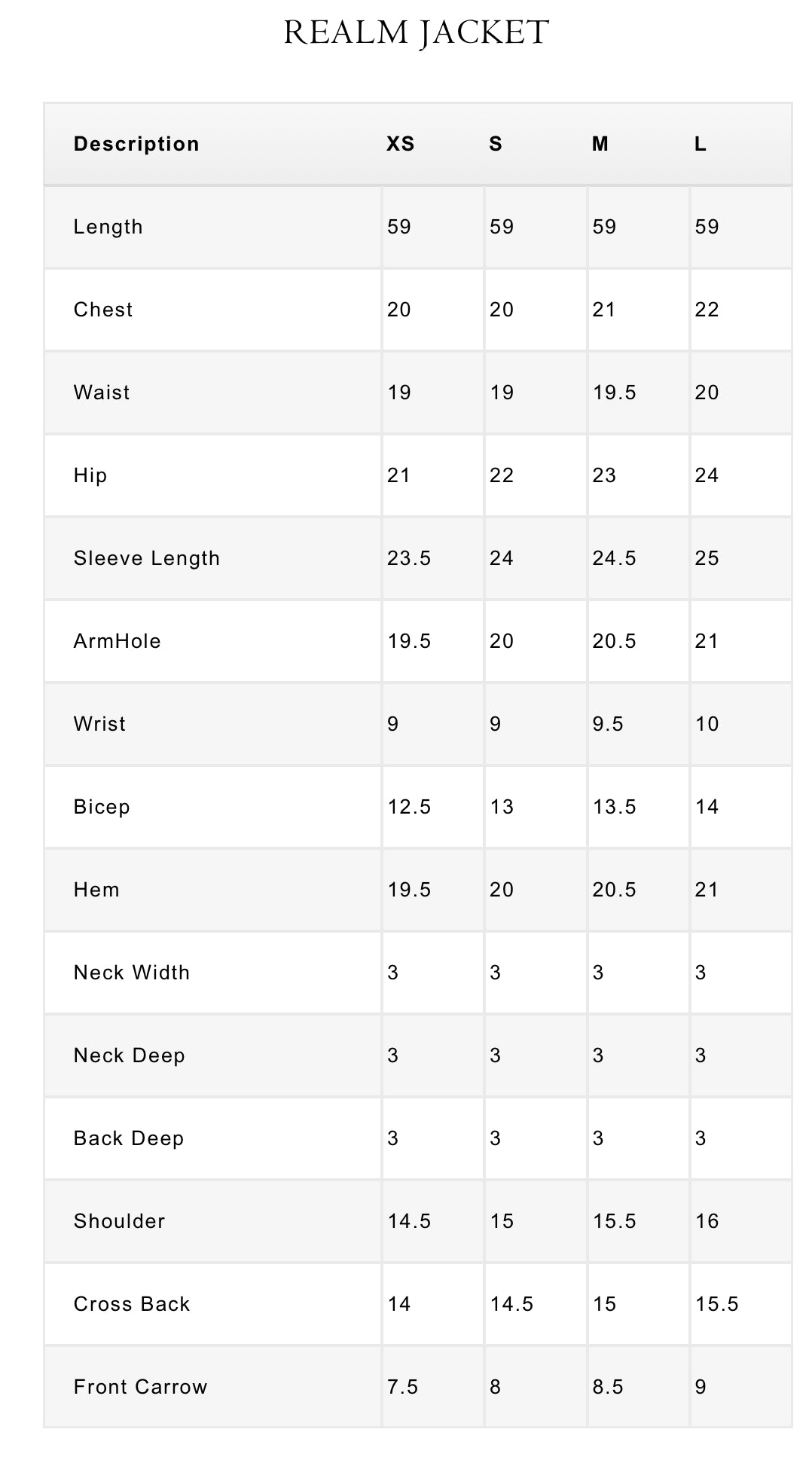Click the Bicep row label
812x1460 pixels.
[102, 807]
